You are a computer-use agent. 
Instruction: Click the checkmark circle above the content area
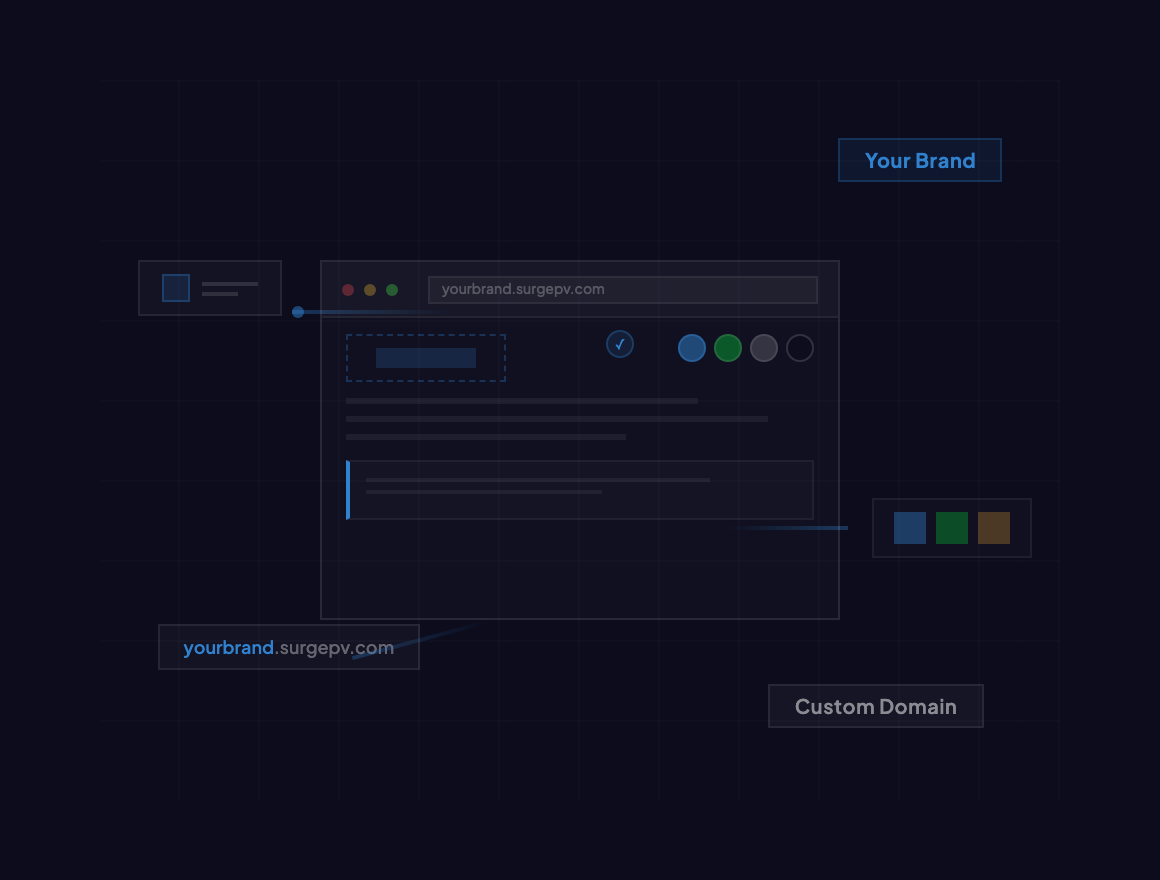620,344
